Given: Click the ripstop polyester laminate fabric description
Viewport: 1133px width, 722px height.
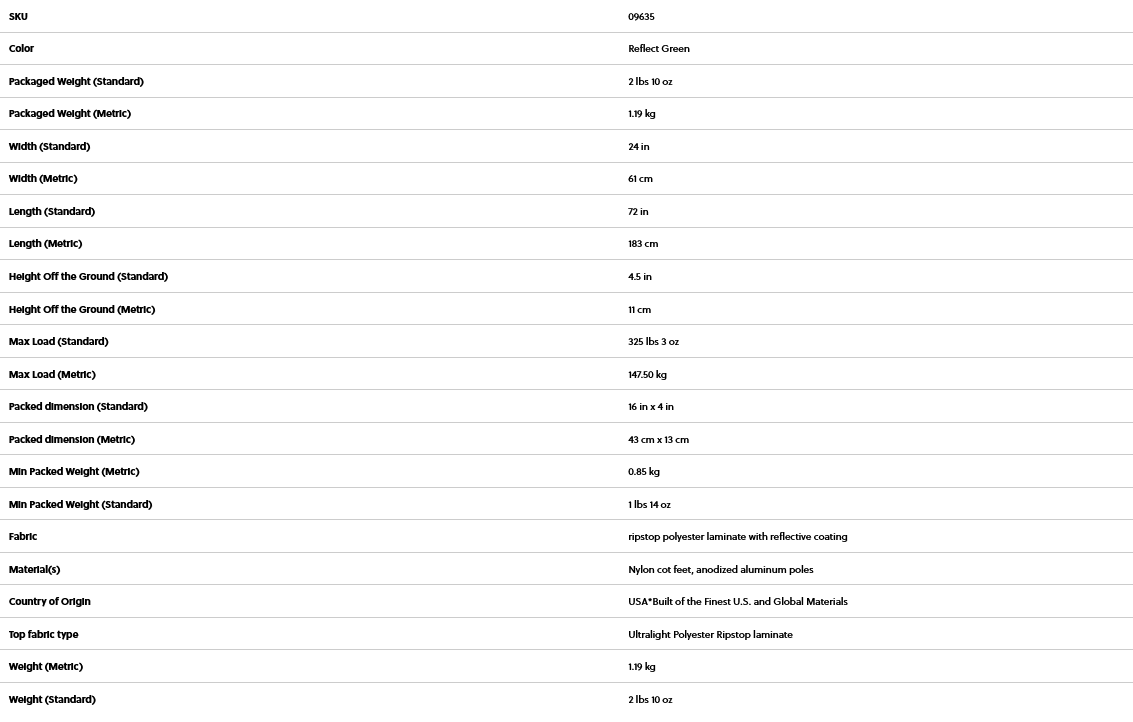Looking at the screenshot, I should (x=737, y=537).
